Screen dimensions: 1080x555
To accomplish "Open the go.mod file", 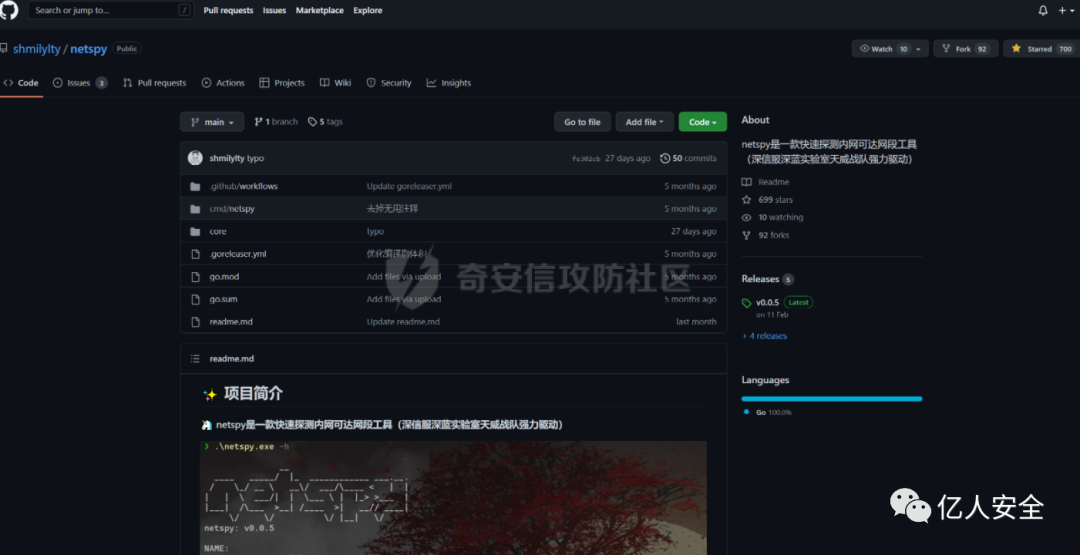I will [x=225, y=277].
